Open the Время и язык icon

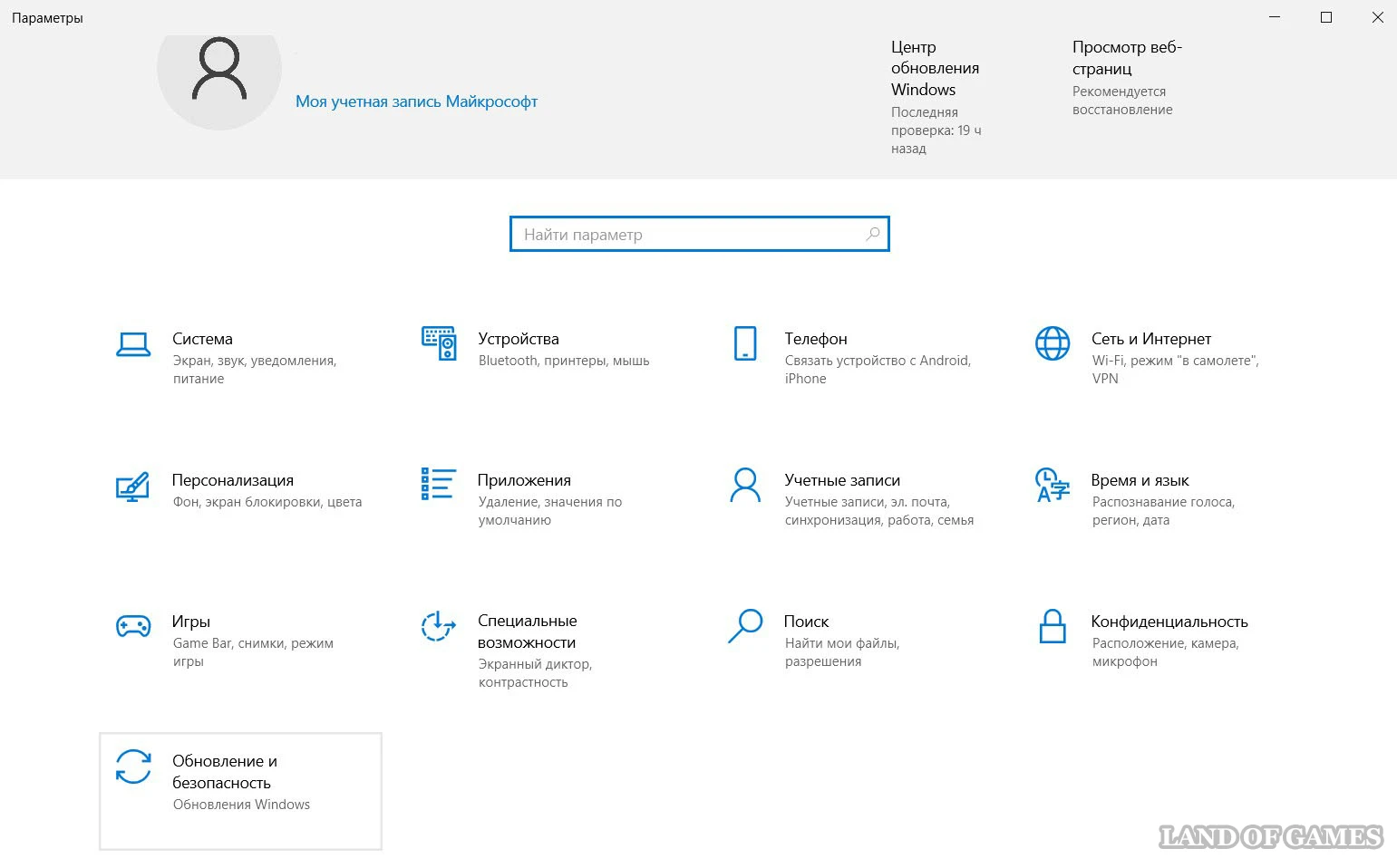click(x=1052, y=485)
